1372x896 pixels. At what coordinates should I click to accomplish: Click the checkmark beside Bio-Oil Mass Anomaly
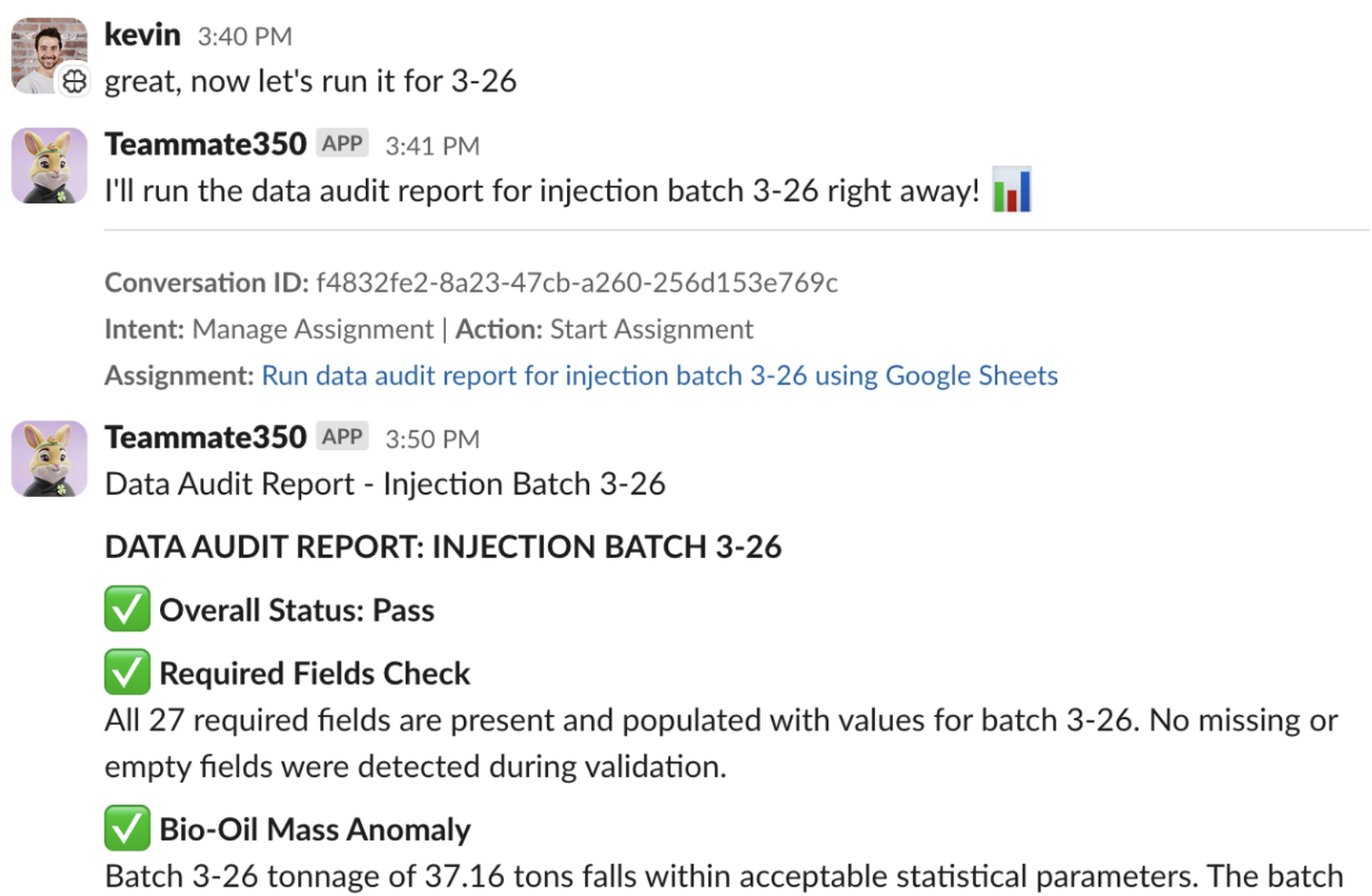coord(127,828)
